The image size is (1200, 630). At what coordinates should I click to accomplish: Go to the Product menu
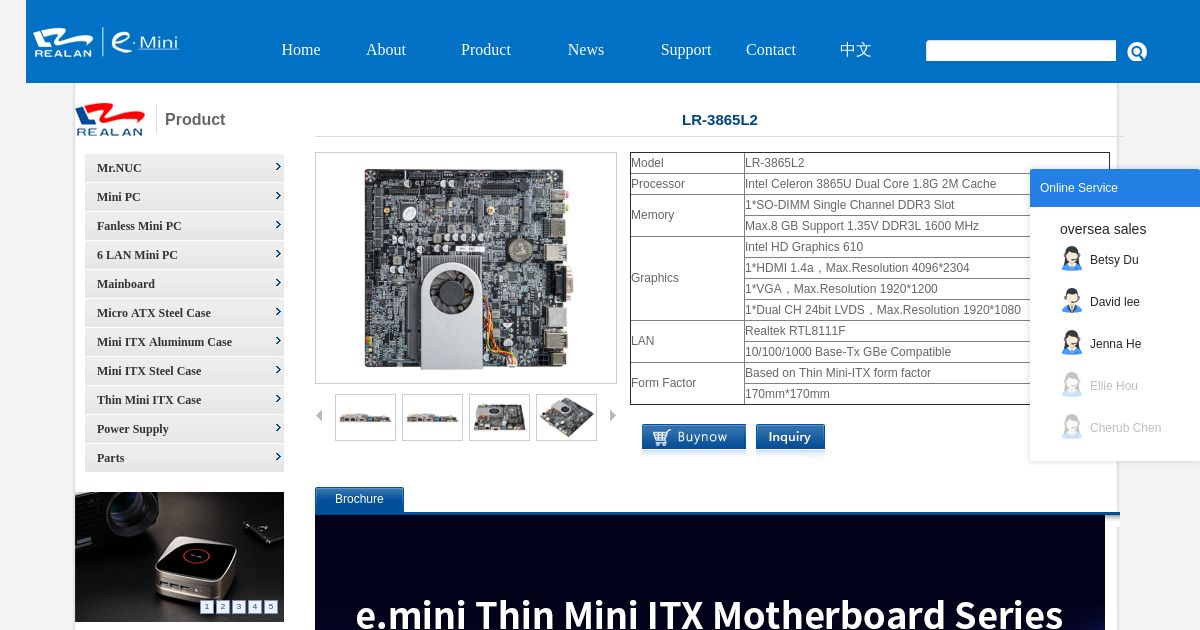[486, 50]
